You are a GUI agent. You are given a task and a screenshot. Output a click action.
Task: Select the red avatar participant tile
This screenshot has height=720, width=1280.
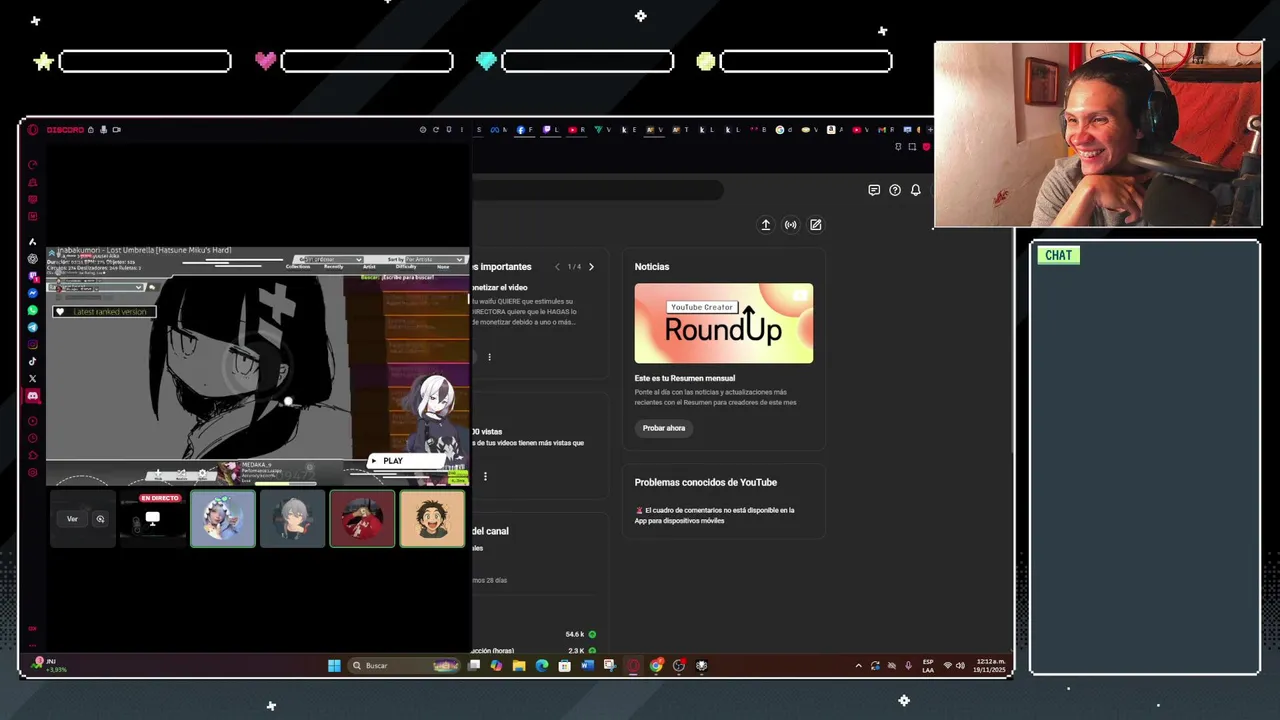point(362,519)
